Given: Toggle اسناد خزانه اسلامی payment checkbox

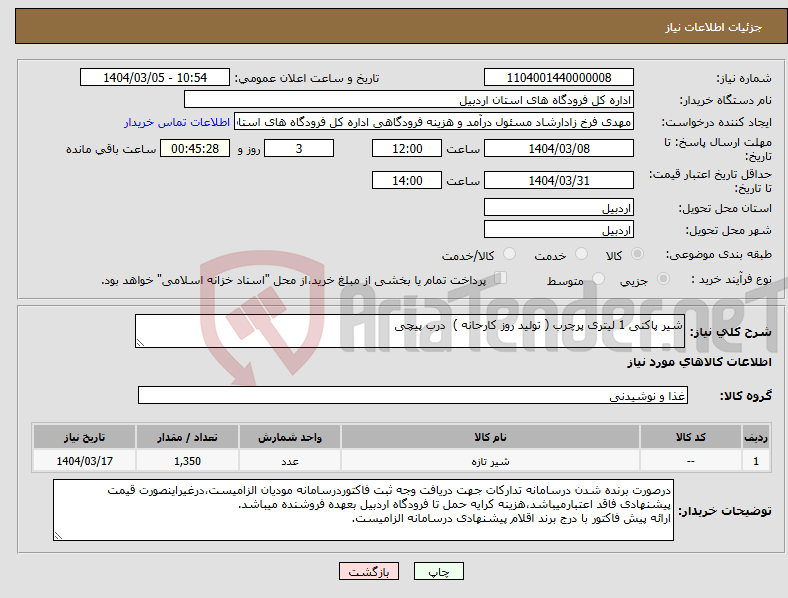Looking at the screenshot, I should (500, 278).
